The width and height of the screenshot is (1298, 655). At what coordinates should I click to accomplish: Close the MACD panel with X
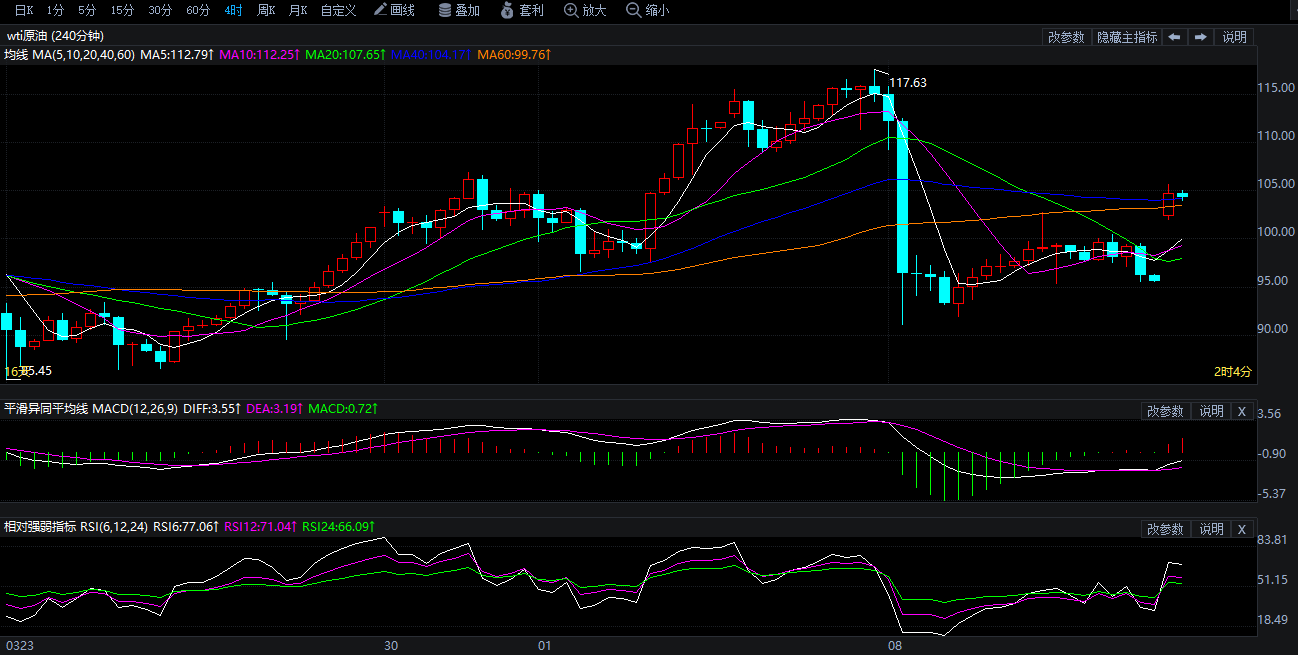point(1241,411)
